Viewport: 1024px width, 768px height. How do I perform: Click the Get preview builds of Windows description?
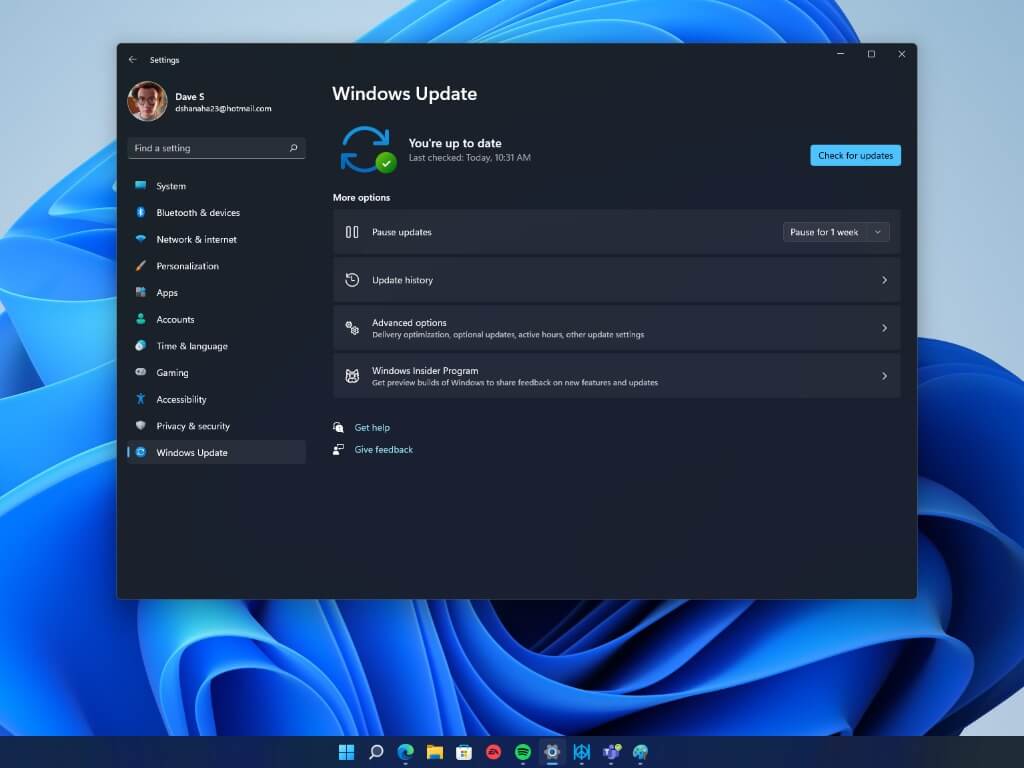click(x=515, y=383)
